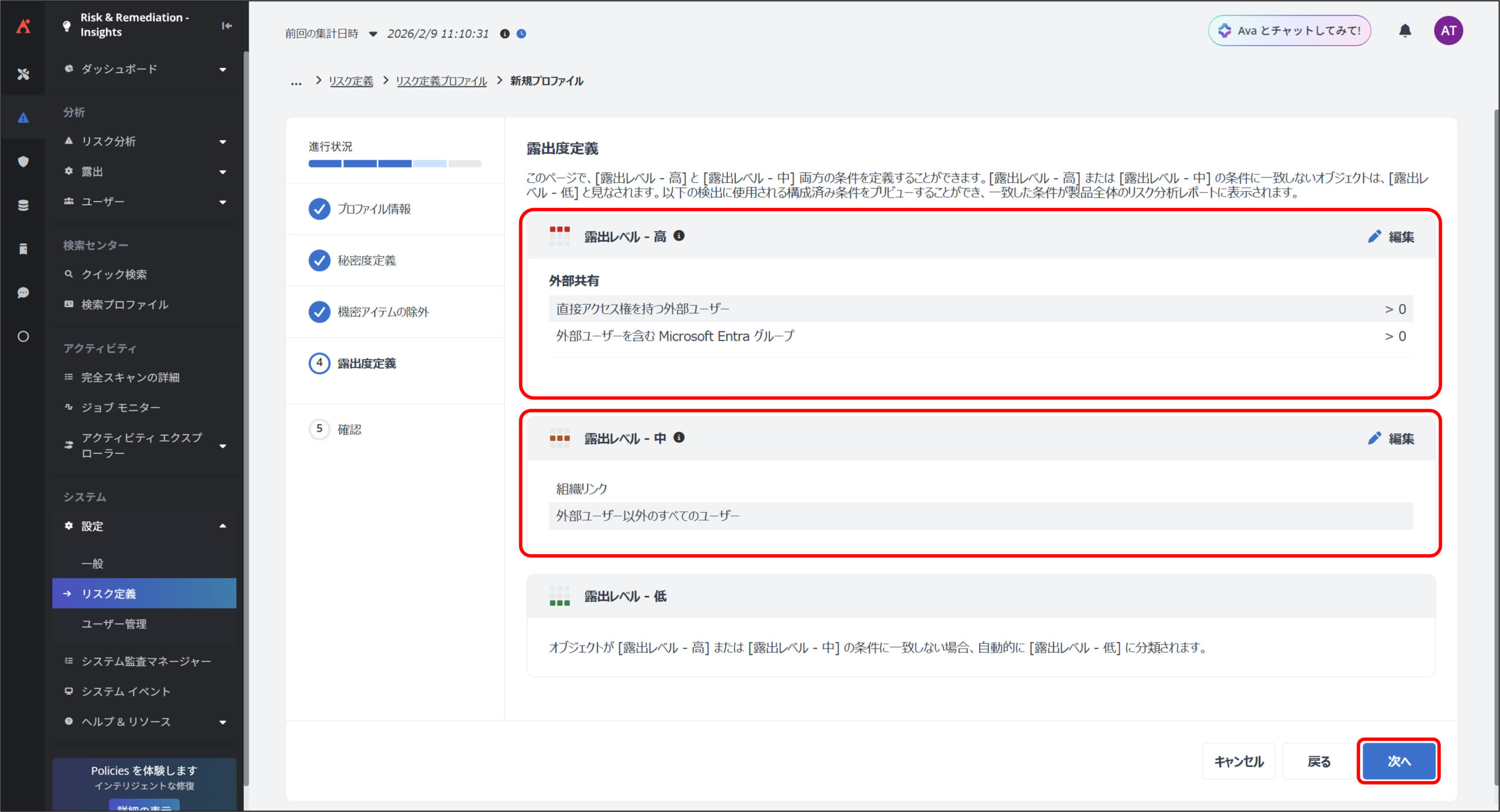The height and width of the screenshot is (812, 1500).
Task: Expand the ダッシュボード menu
Action: [x=223, y=69]
